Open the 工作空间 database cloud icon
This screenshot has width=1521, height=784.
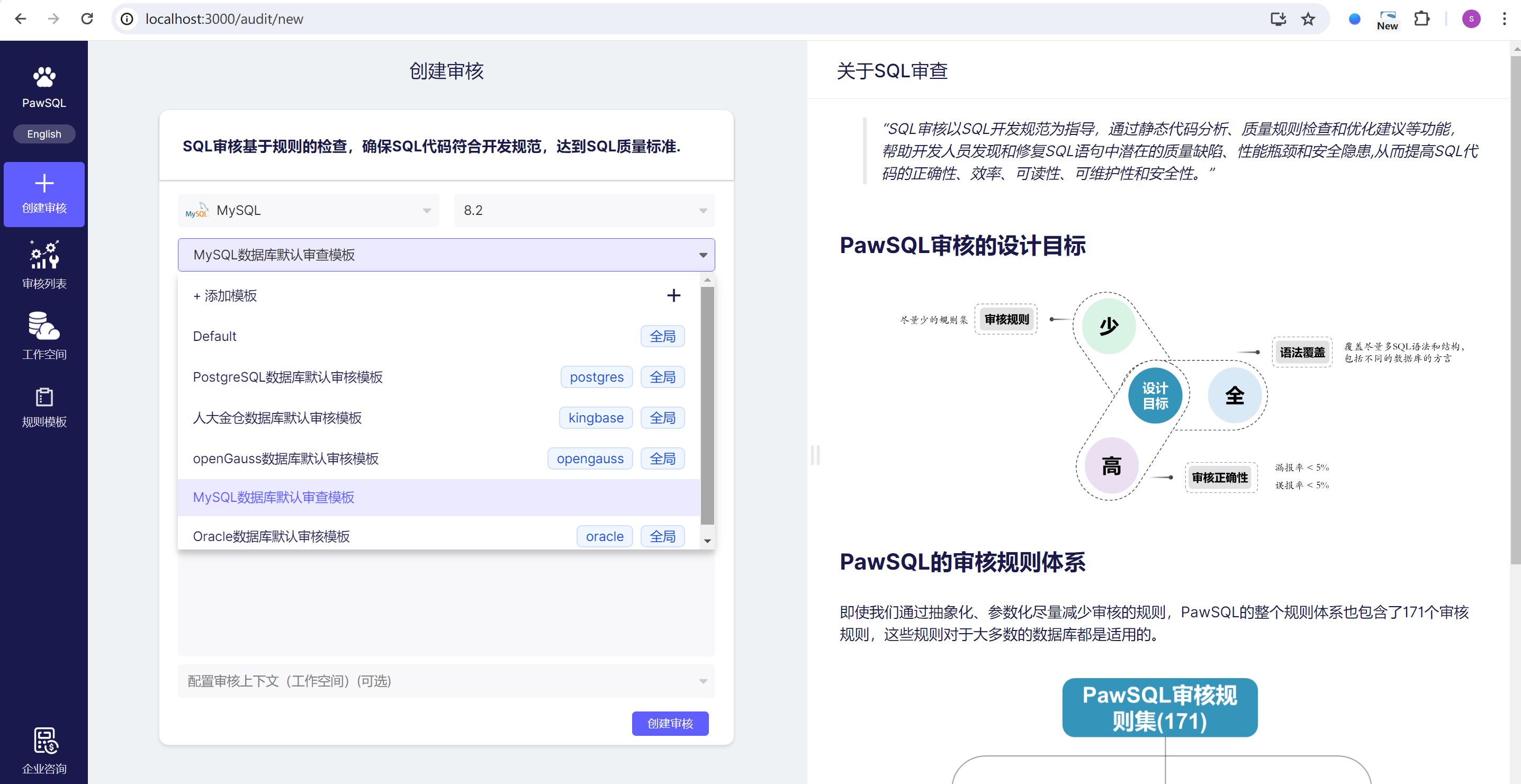coord(44,326)
